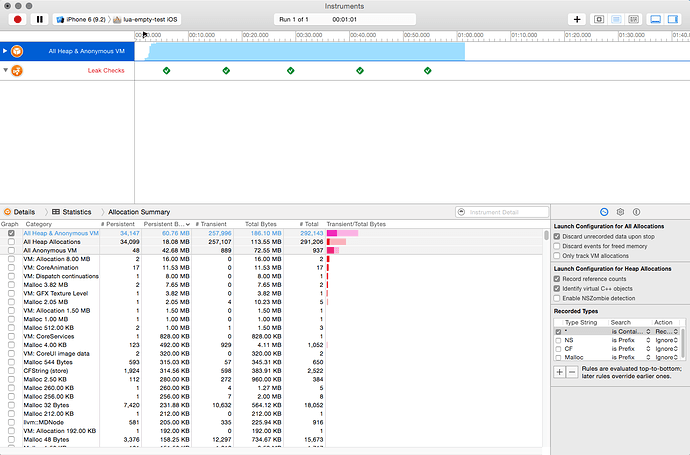
Task: Check graph box for VM: CoreAnimation
Action: click(11, 268)
